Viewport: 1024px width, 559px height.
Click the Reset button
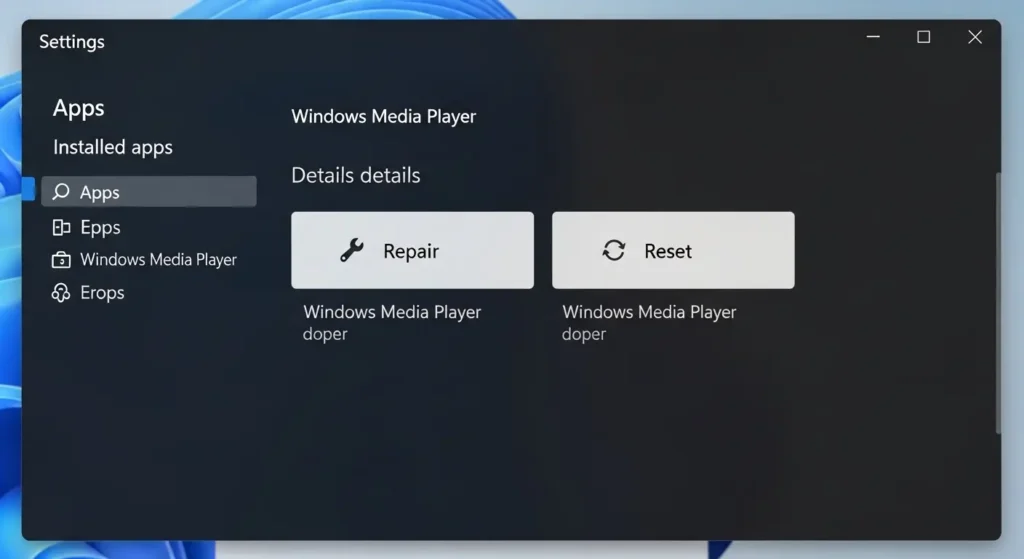point(673,250)
